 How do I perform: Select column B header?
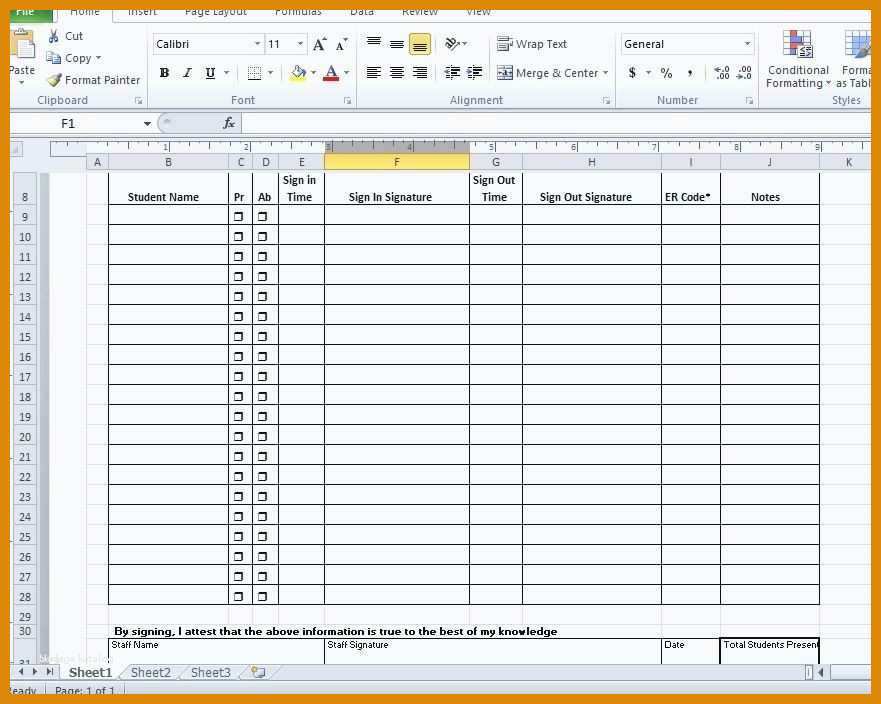click(168, 162)
